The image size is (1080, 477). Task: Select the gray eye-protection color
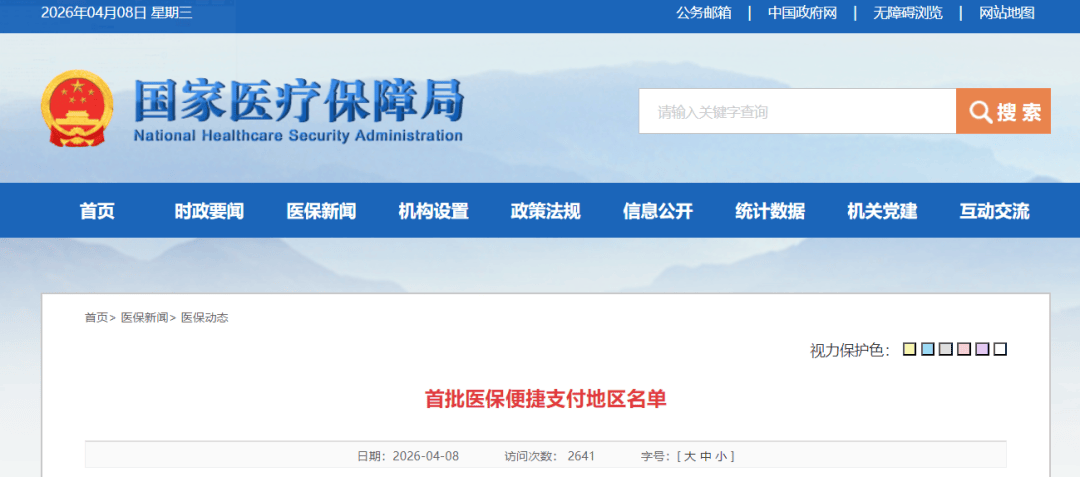click(x=945, y=349)
